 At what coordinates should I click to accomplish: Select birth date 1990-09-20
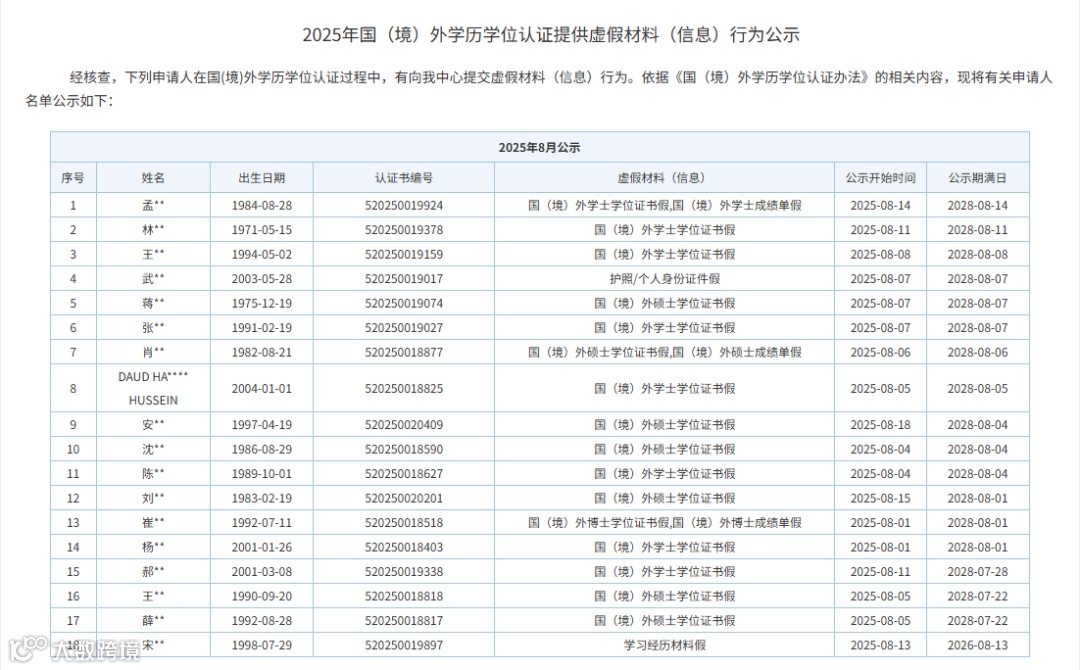coord(262,596)
